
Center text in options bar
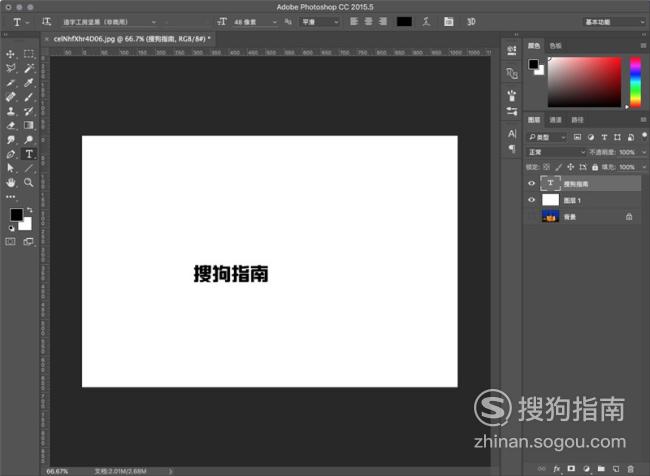point(369,22)
